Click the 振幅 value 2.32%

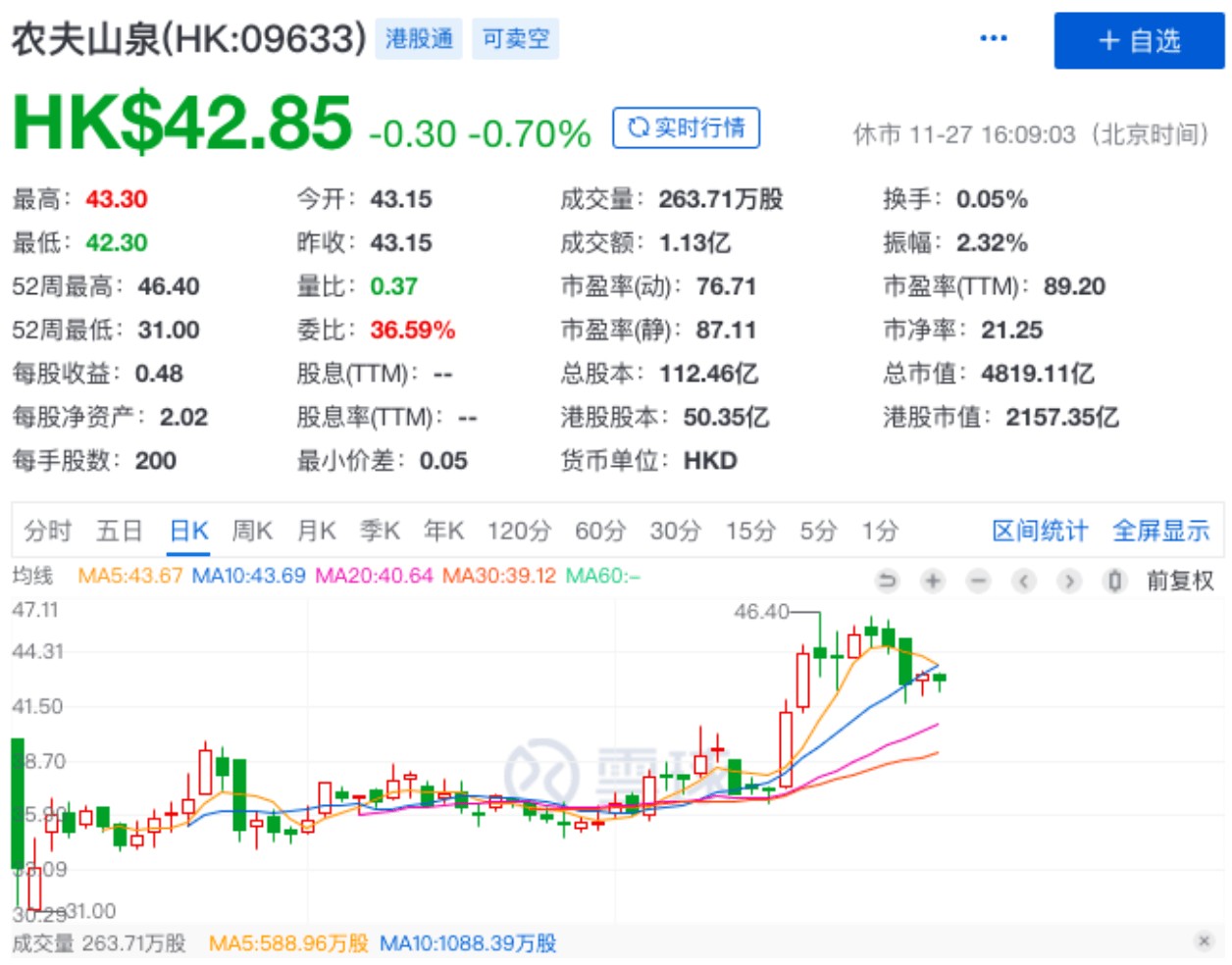point(992,242)
